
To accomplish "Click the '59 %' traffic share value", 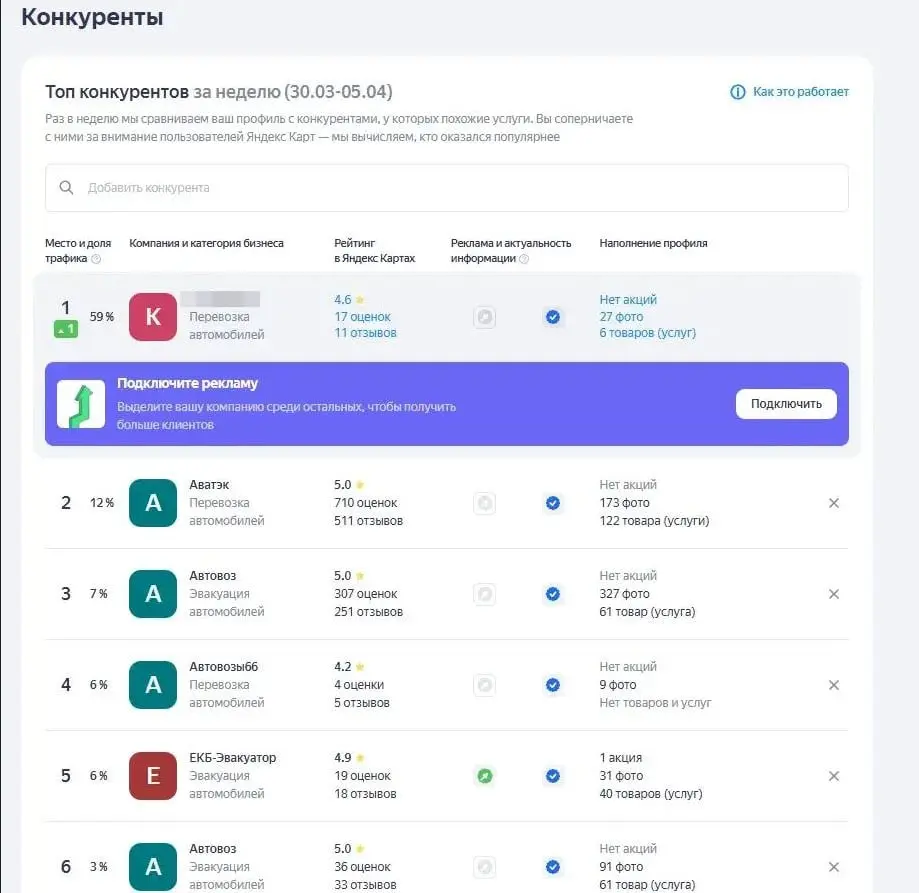I will pyautogui.click(x=101, y=317).
